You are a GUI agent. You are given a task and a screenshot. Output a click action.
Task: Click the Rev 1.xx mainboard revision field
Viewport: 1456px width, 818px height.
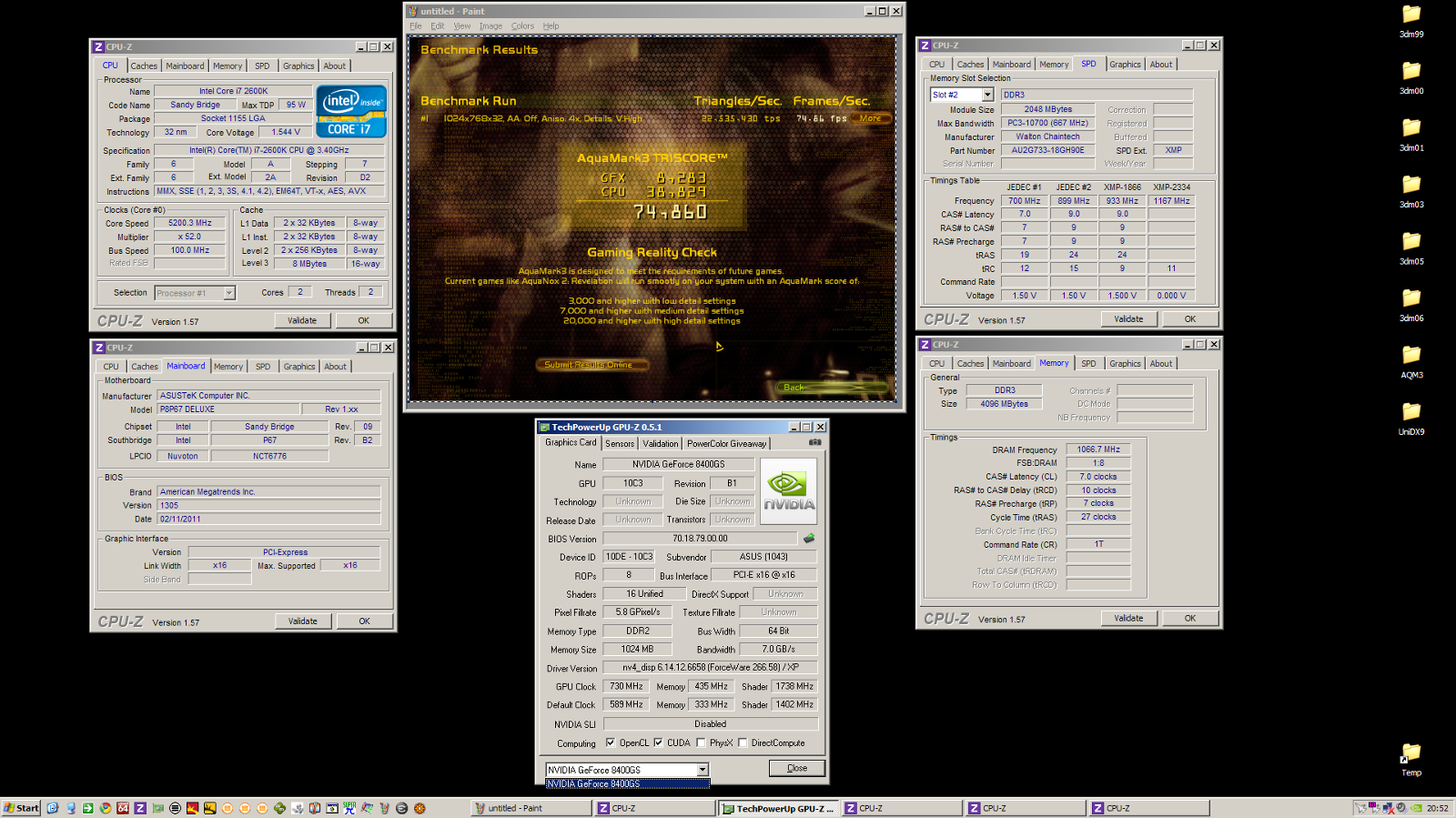(342, 409)
